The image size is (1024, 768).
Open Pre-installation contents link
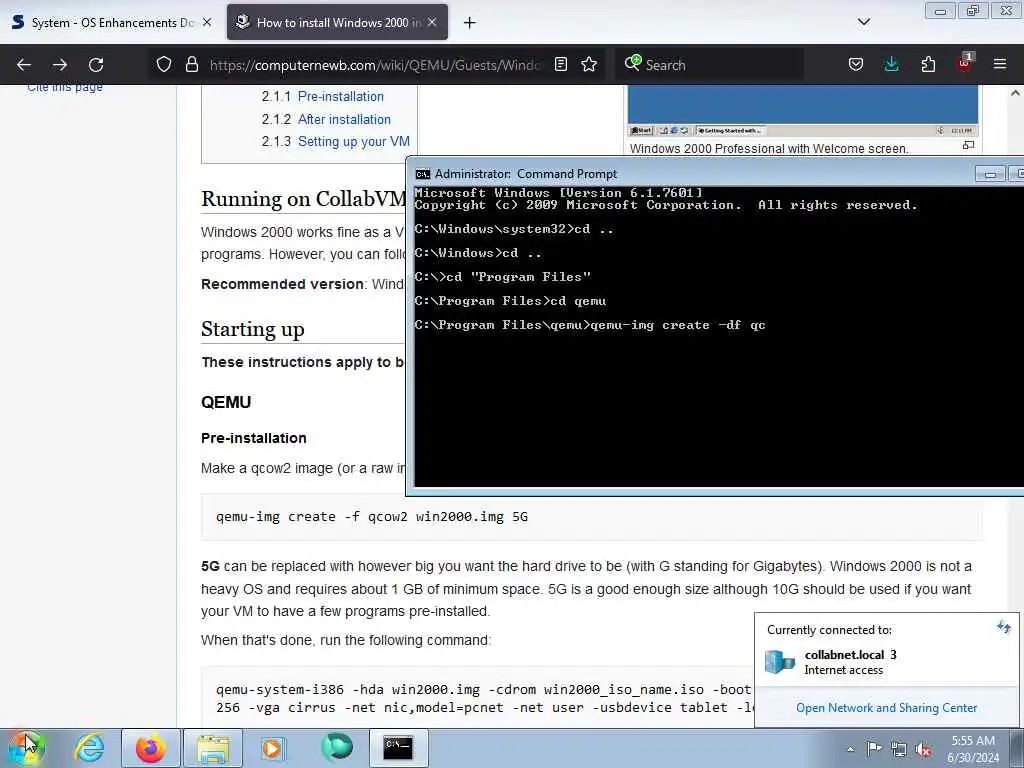tap(341, 97)
